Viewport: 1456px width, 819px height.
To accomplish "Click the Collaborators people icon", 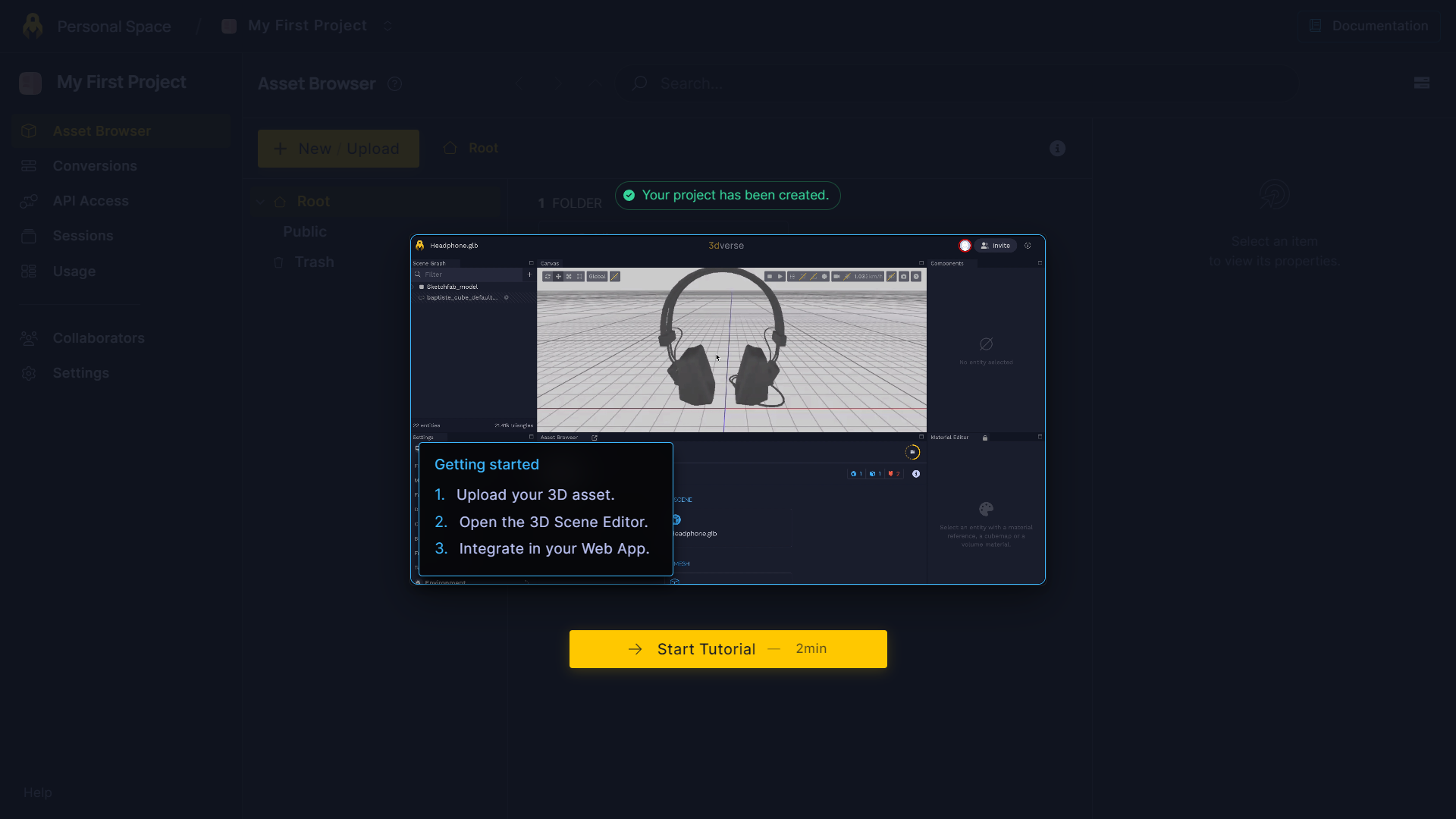I will tap(29, 338).
